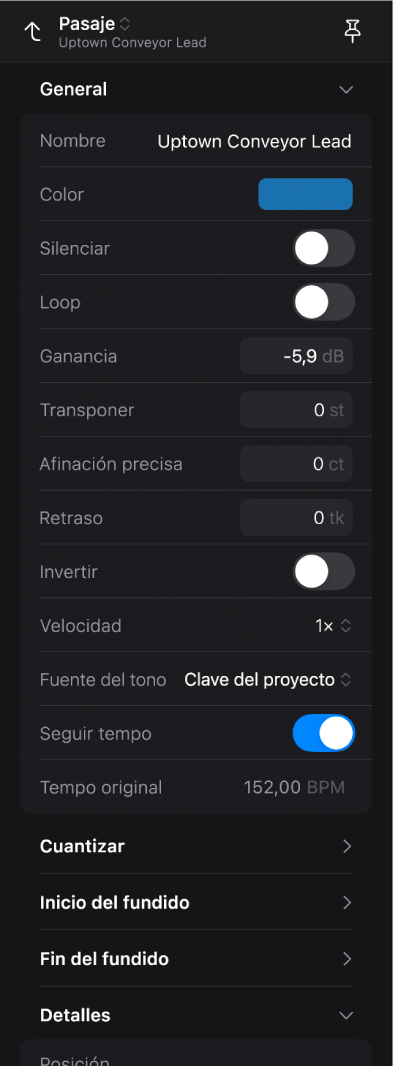Expand Fin del fundido settings
The height and width of the screenshot is (1067, 394).
point(197,959)
